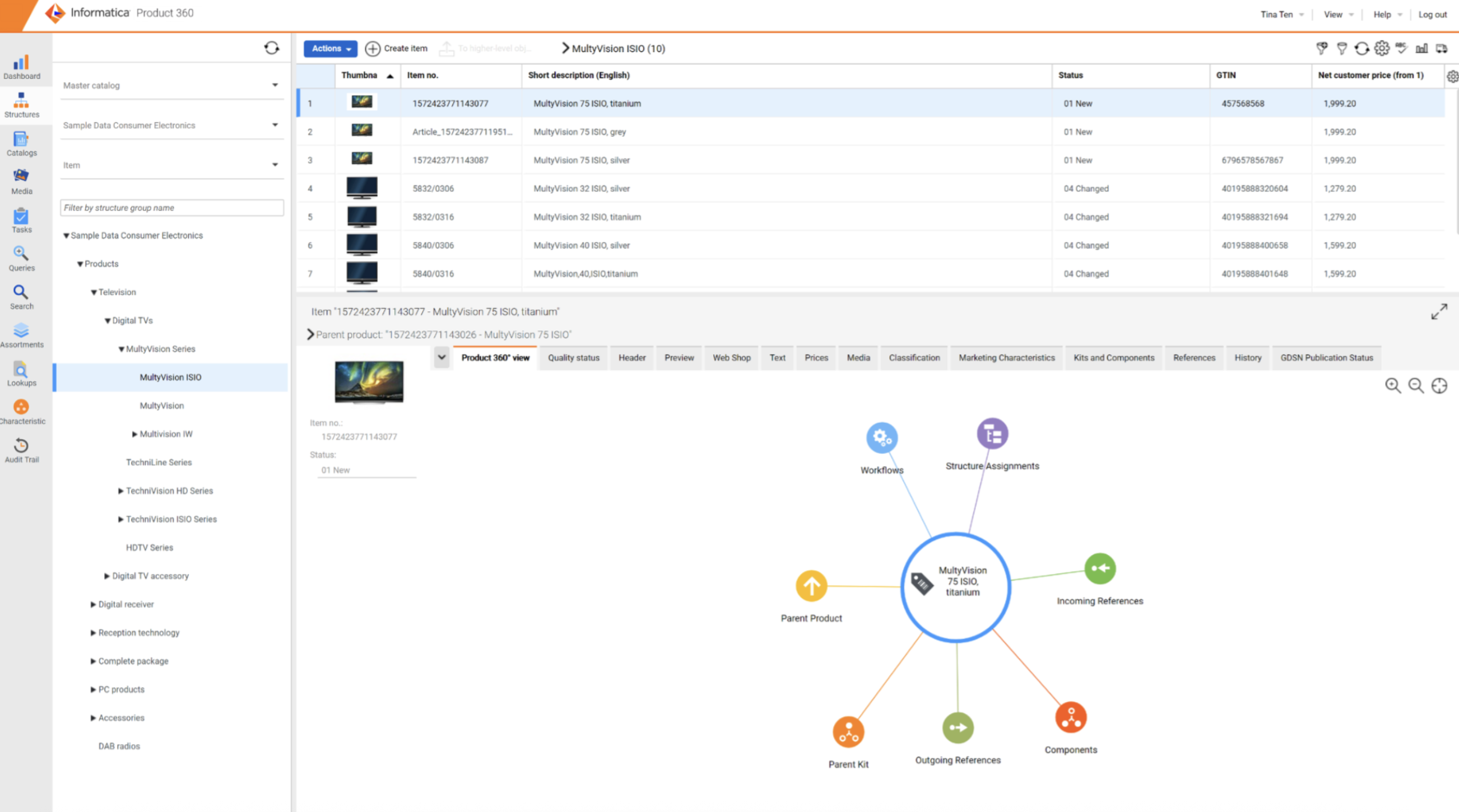Click the refresh icon above the catalog tree
This screenshot has height=812, width=1459.
pyautogui.click(x=272, y=49)
